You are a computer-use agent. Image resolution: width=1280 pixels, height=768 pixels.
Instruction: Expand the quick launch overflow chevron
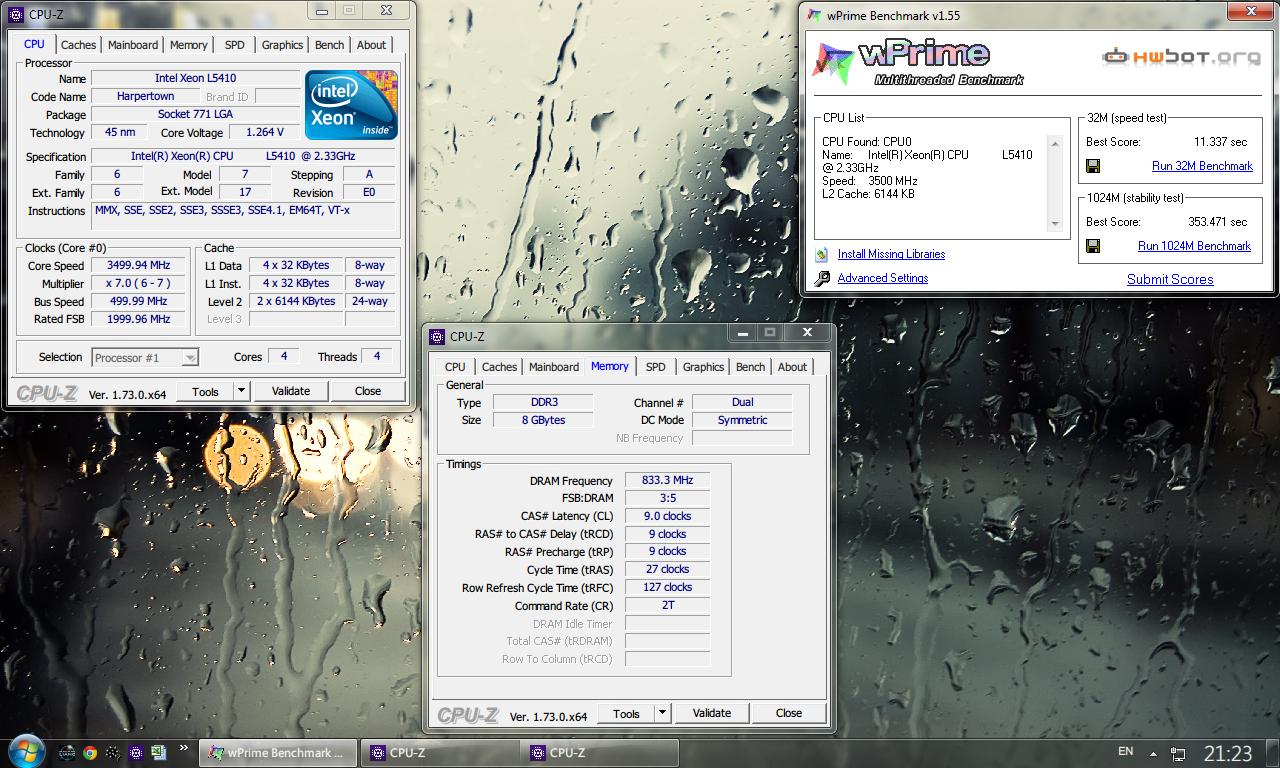[184, 747]
